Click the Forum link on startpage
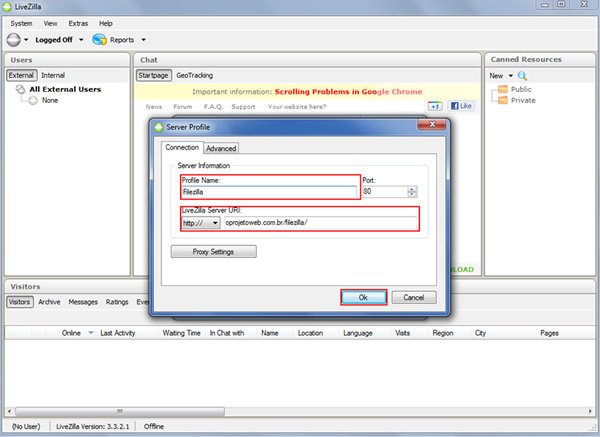The image size is (600, 437). (183, 107)
